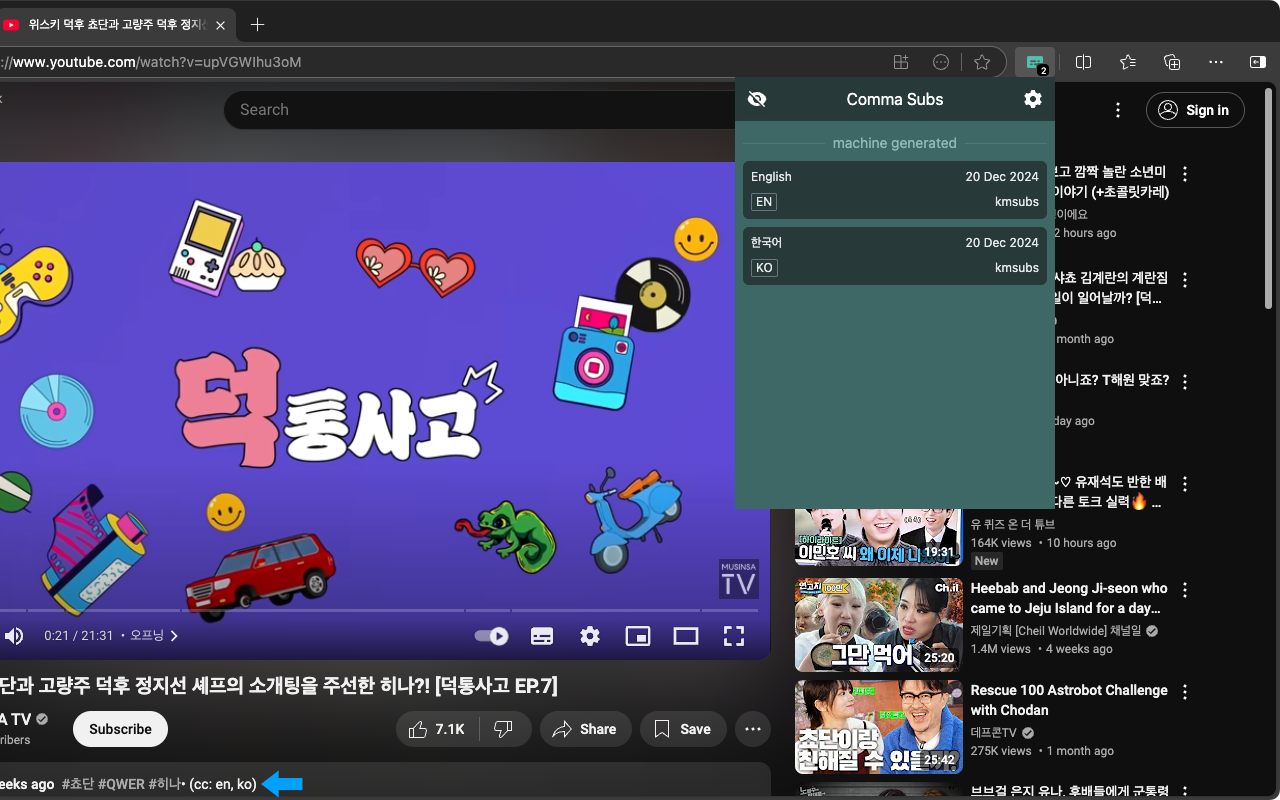Open the video player settings gear
Viewport: 1280px width, 800px height.
coord(590,636)
